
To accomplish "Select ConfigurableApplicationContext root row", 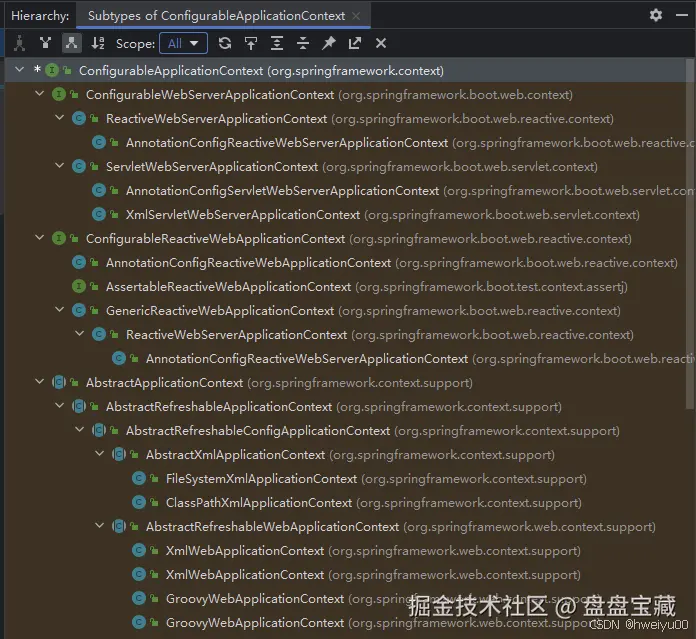I will (x=345, y=70).
